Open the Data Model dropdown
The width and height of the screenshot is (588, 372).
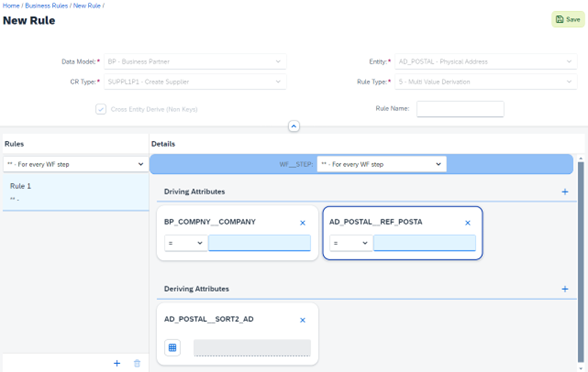195,62
